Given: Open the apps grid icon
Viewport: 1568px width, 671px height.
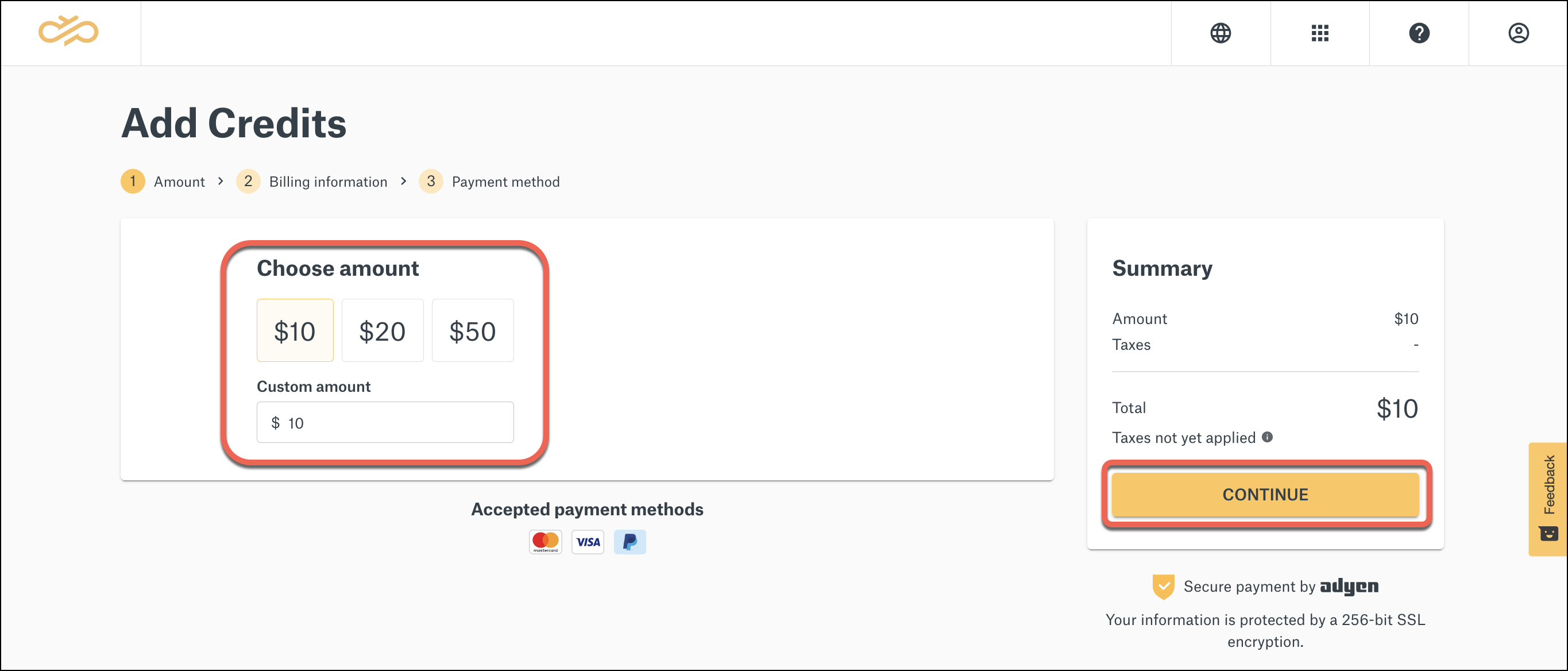Looking at the screenshot, I should [1320, 33].
